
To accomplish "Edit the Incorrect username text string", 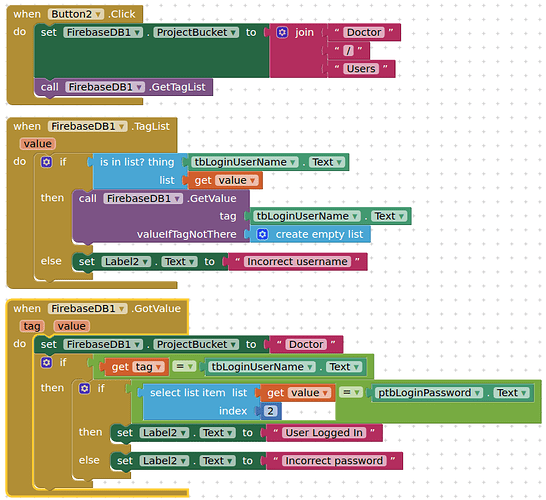I will (297, 261).
